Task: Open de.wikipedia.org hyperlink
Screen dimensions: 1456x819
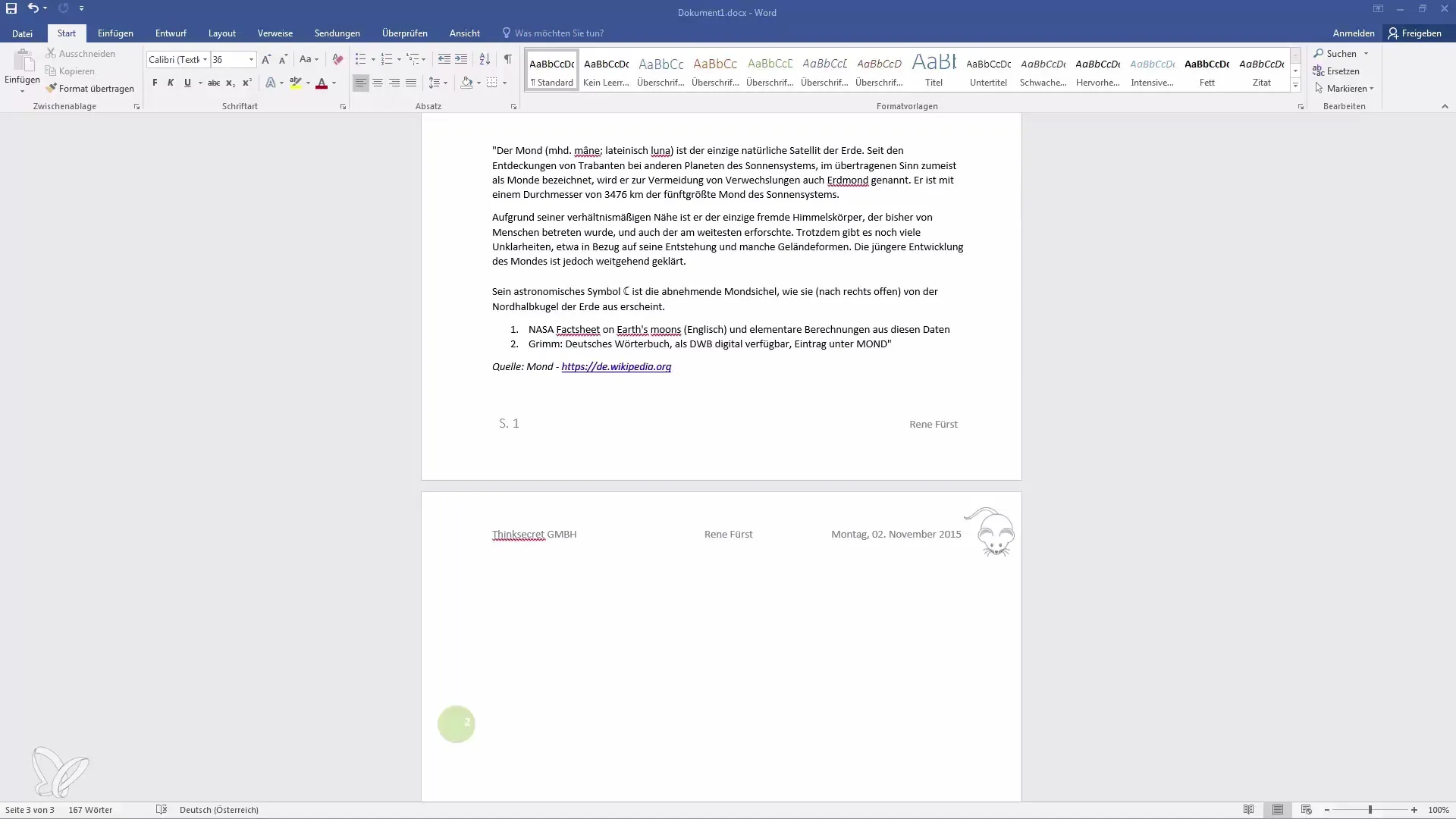Action: pos(616,366)
